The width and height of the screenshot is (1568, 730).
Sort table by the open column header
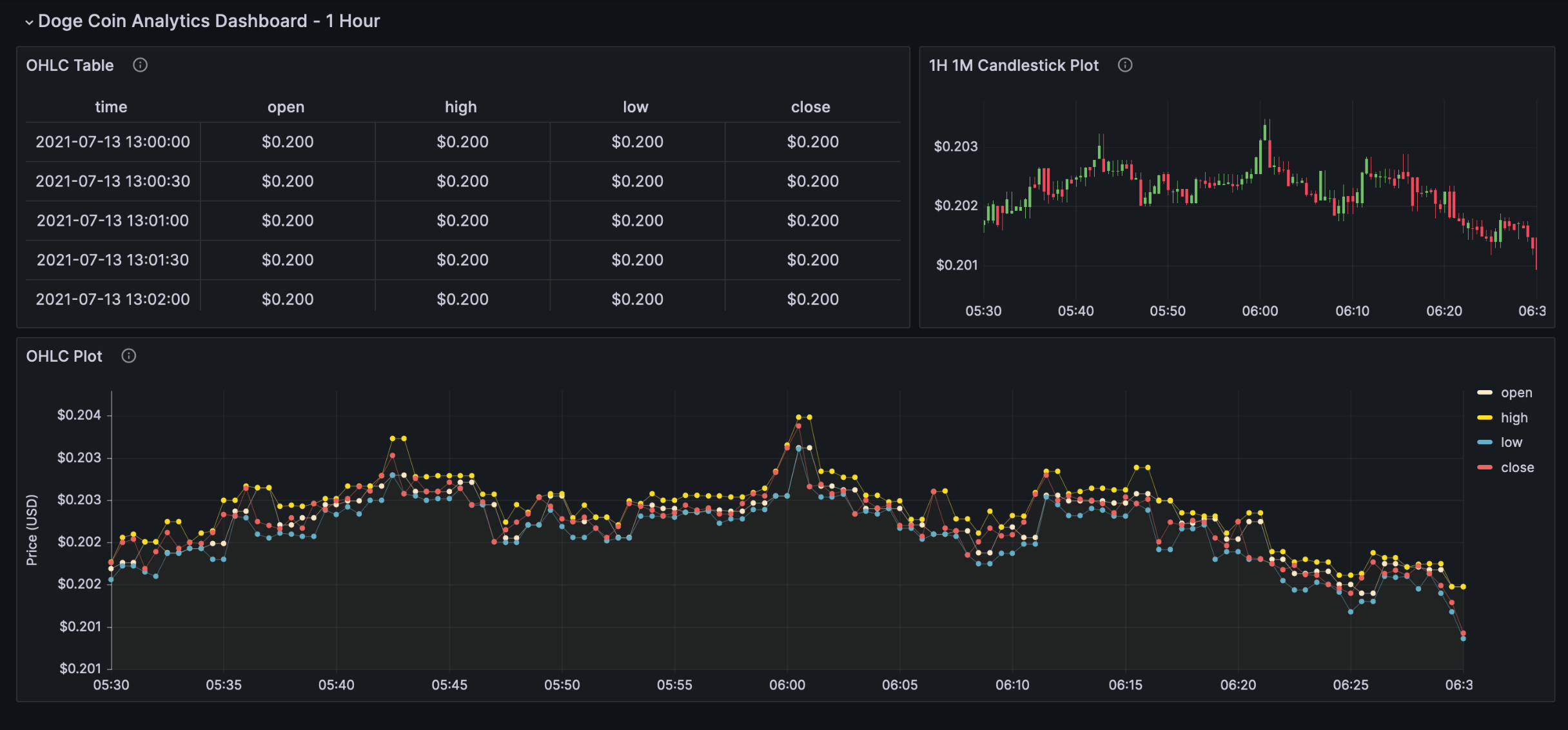286,107
